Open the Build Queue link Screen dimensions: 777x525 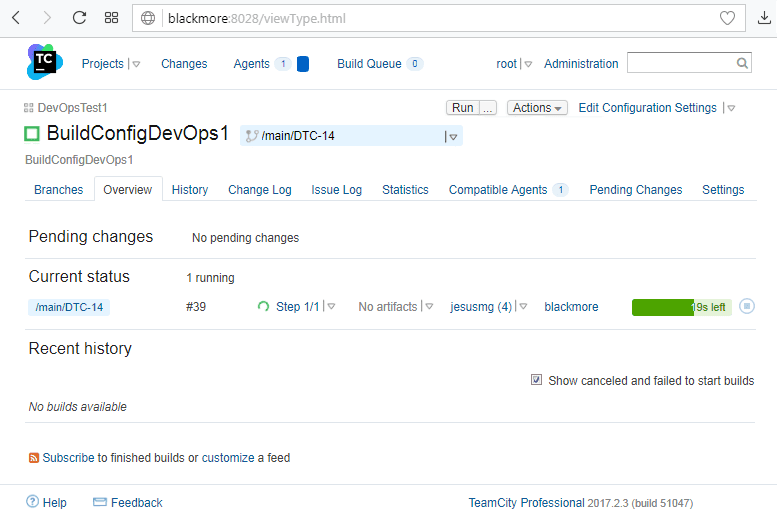pos(369,64)
